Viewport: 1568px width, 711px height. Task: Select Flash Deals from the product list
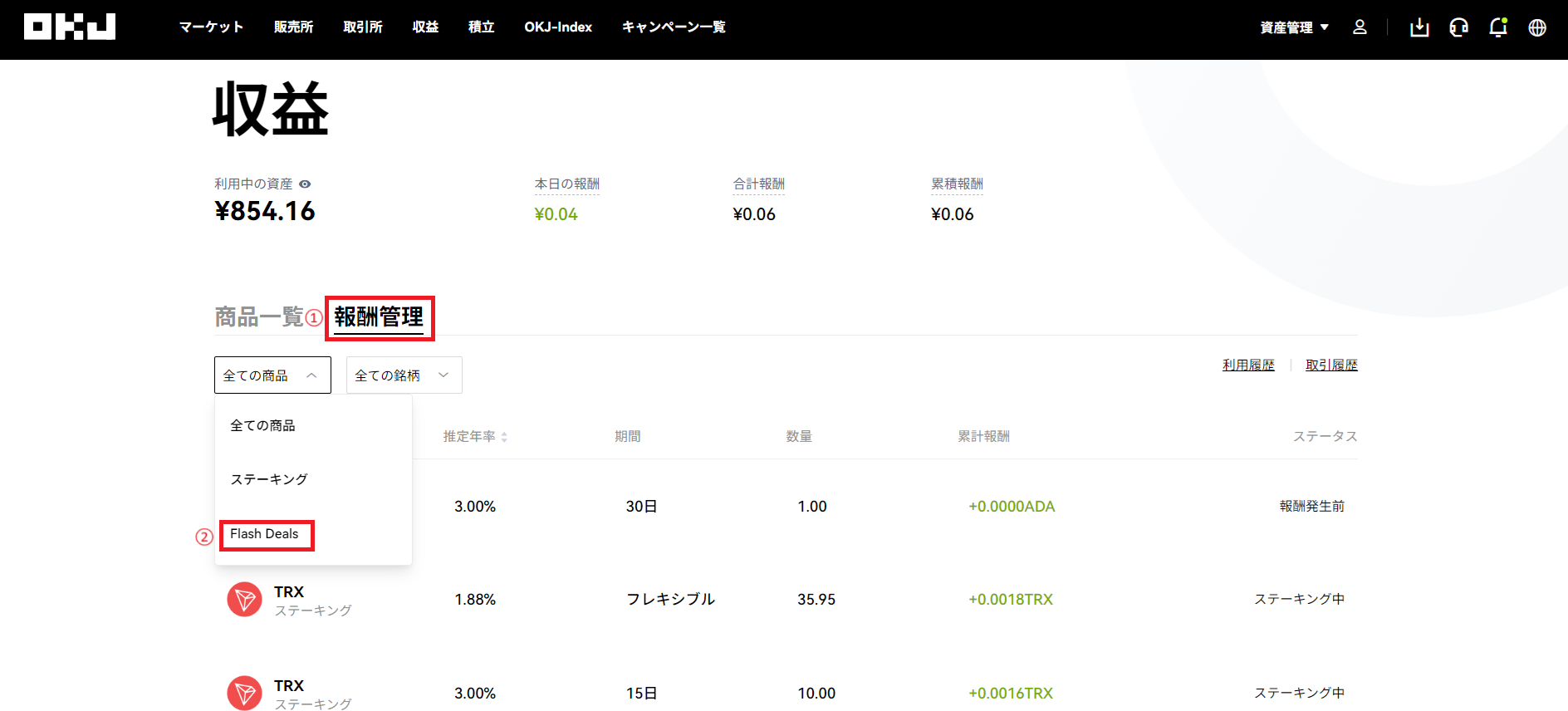(x=264, y=534)
